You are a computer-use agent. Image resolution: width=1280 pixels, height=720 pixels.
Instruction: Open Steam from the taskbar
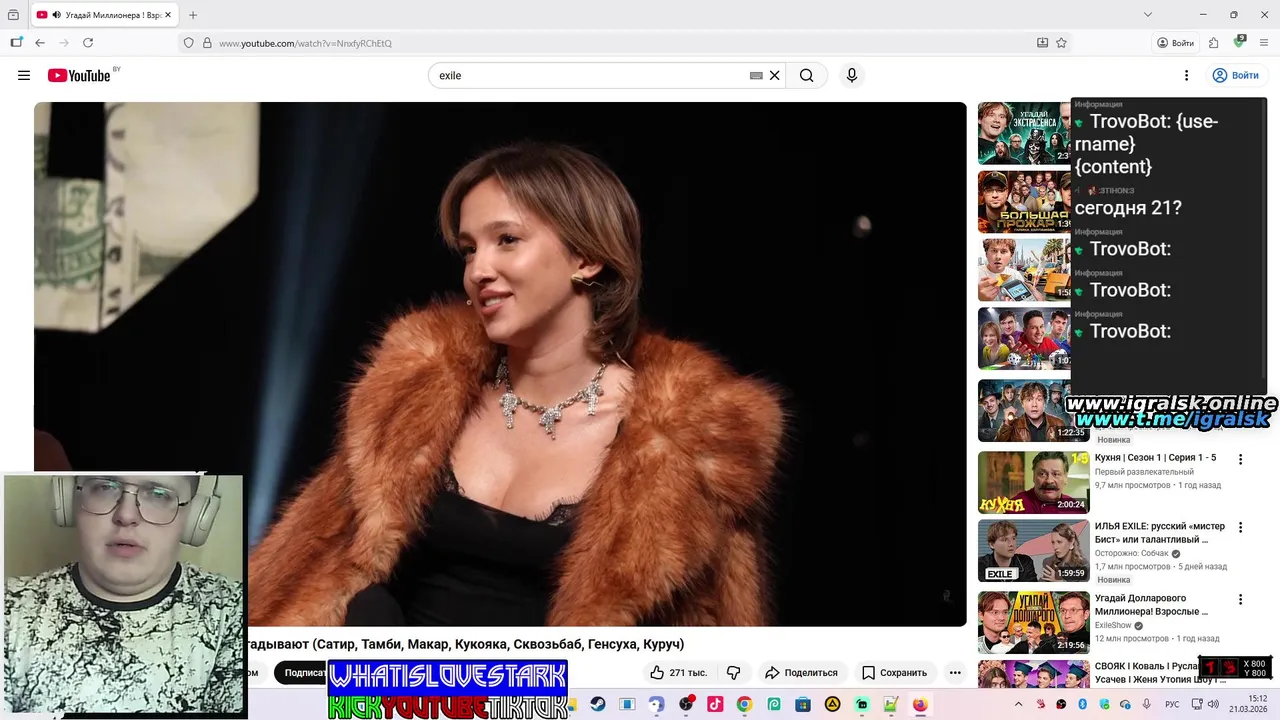(x=597, y=704)
